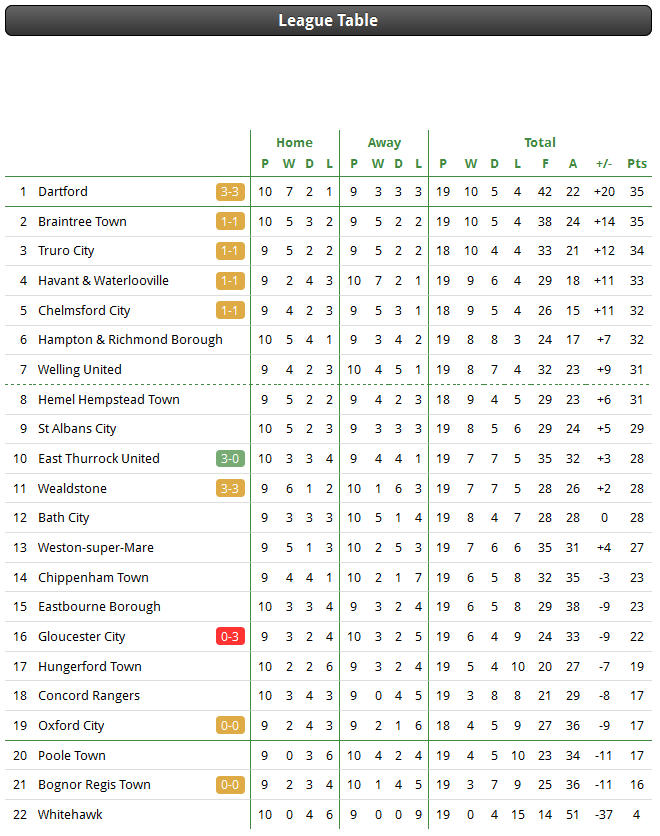Open Bognor Regis Town's 0-0 badge
The height and width of the screenshot is (836, 660).
(230, 785)
